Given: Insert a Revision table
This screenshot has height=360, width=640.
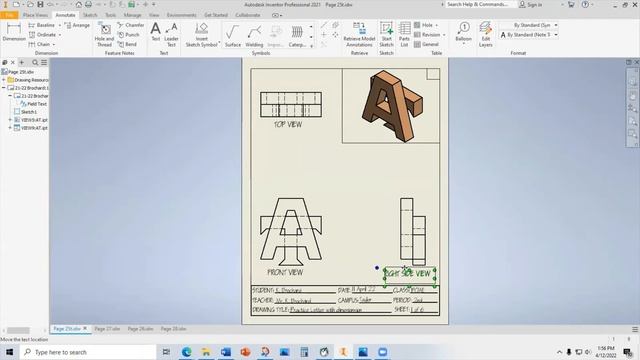Looking at the screenshot, I should (x=427, y=35).
